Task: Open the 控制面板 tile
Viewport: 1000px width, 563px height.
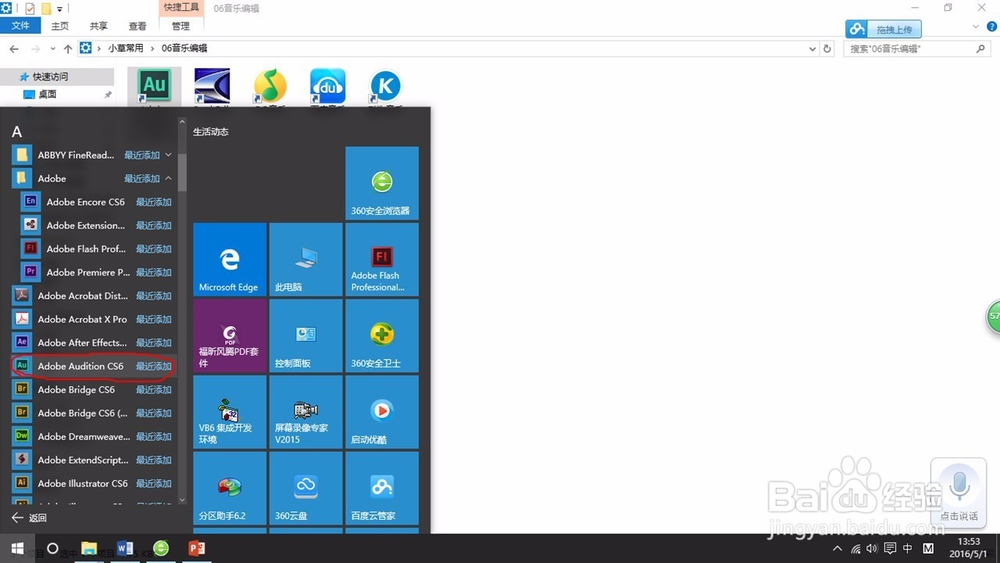Action: pos(305,335)
